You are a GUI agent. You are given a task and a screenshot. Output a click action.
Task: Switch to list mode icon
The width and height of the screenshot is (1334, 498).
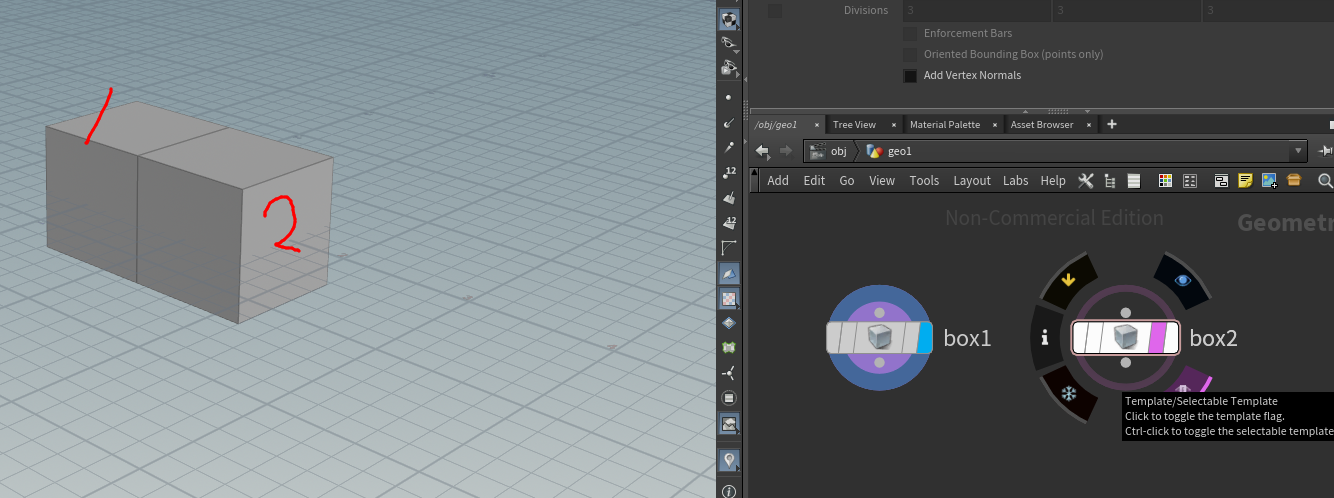[x=1133, y=181]
